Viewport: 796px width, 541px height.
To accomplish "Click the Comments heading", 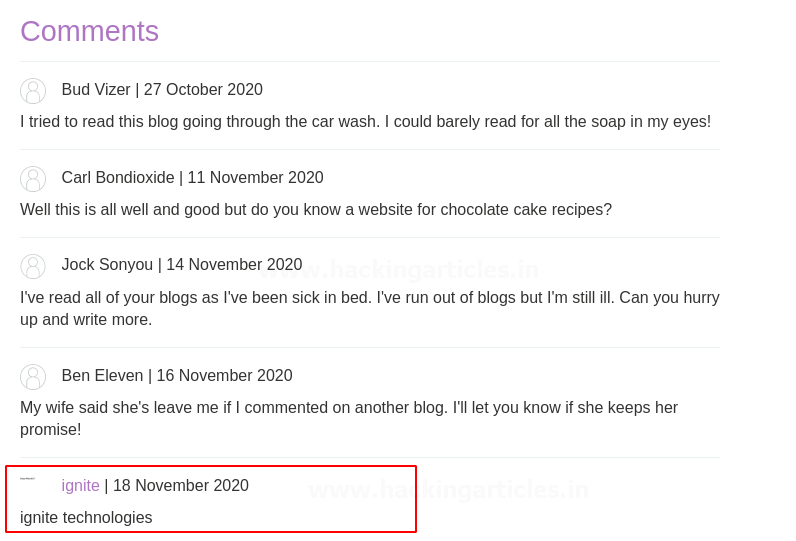I will (89, 31).
